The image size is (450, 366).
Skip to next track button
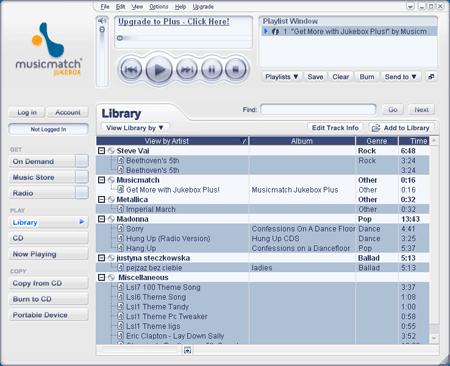point(186,70)
